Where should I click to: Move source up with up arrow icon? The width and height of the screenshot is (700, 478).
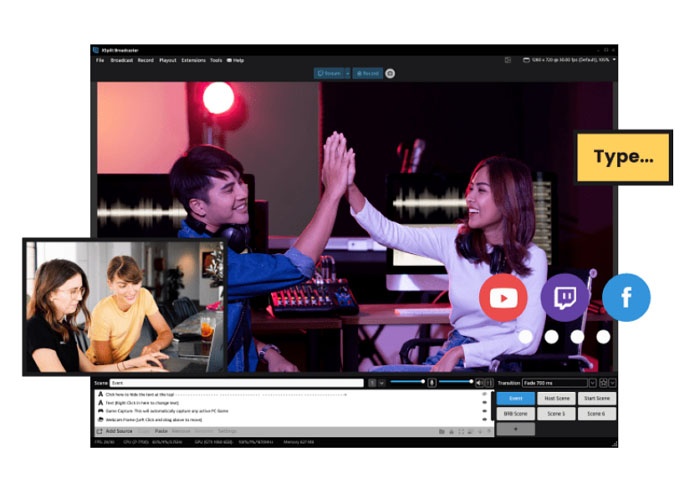489,432
